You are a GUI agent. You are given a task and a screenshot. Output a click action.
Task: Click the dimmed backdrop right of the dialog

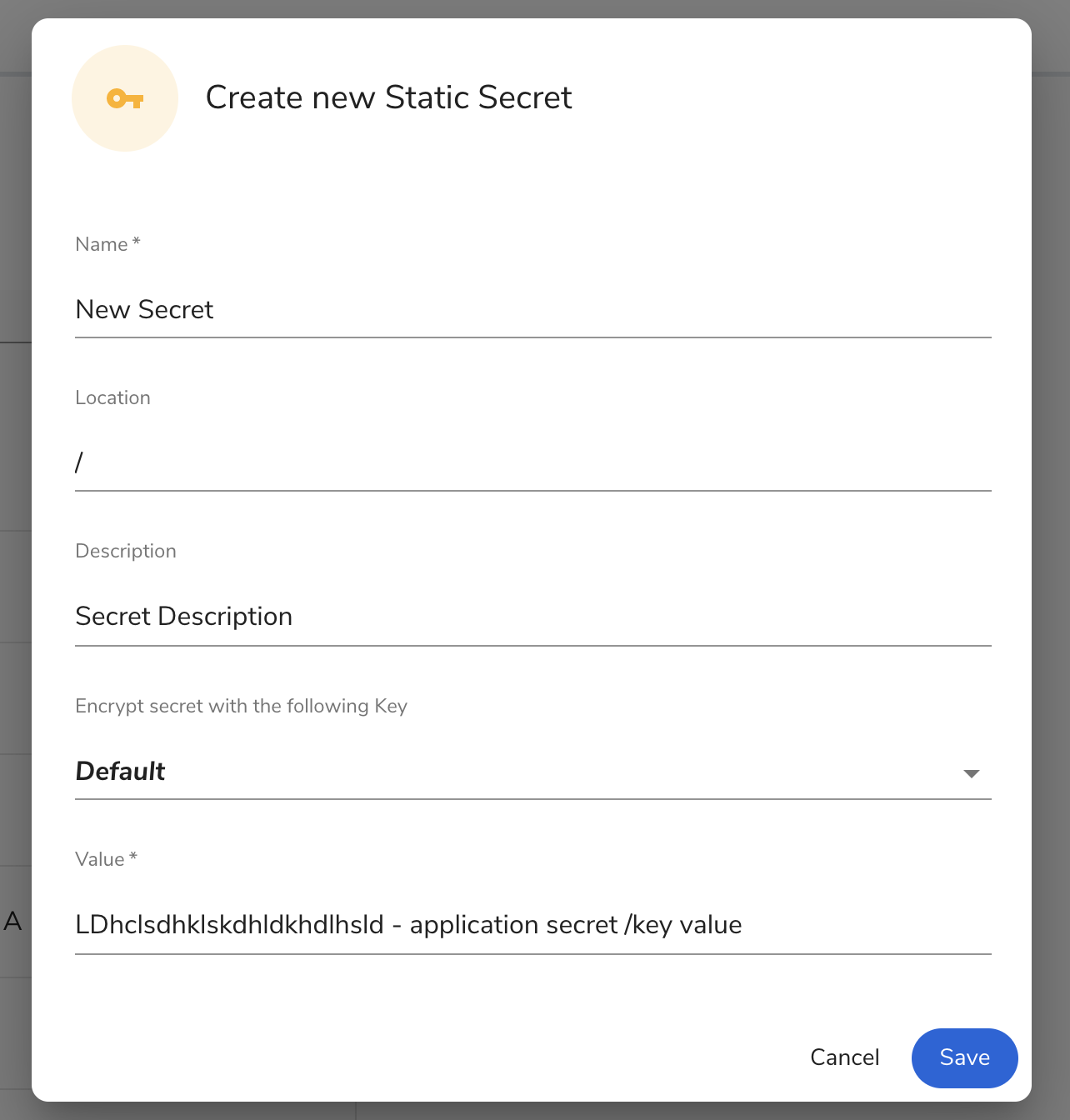coord(1051,583)
